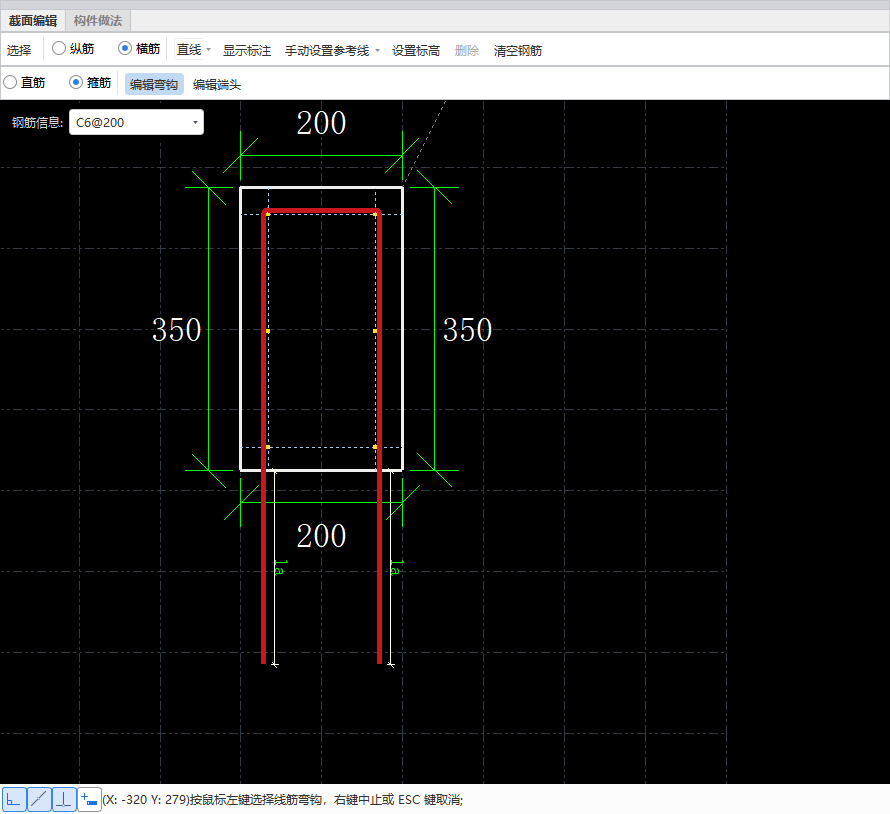This screenshot has height=814, width=890.
Task: Click the top horizontal red stirrup segment
Action: pos(321,211)
